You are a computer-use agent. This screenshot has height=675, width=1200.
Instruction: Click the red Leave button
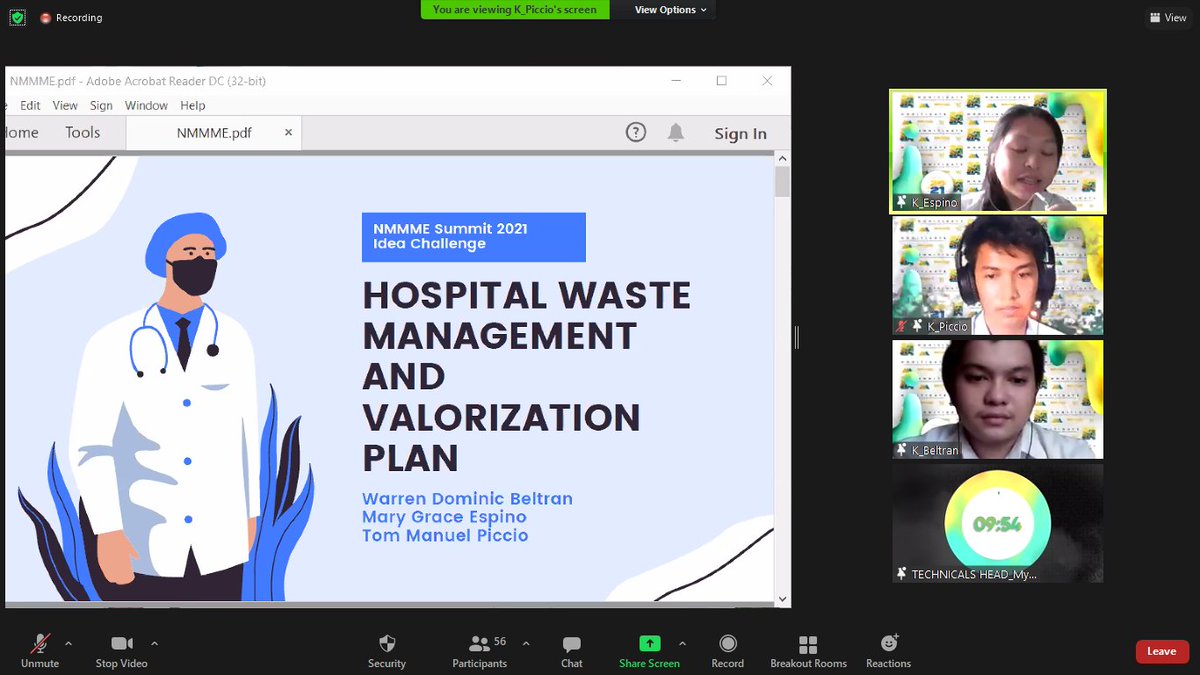(1162, 651)
